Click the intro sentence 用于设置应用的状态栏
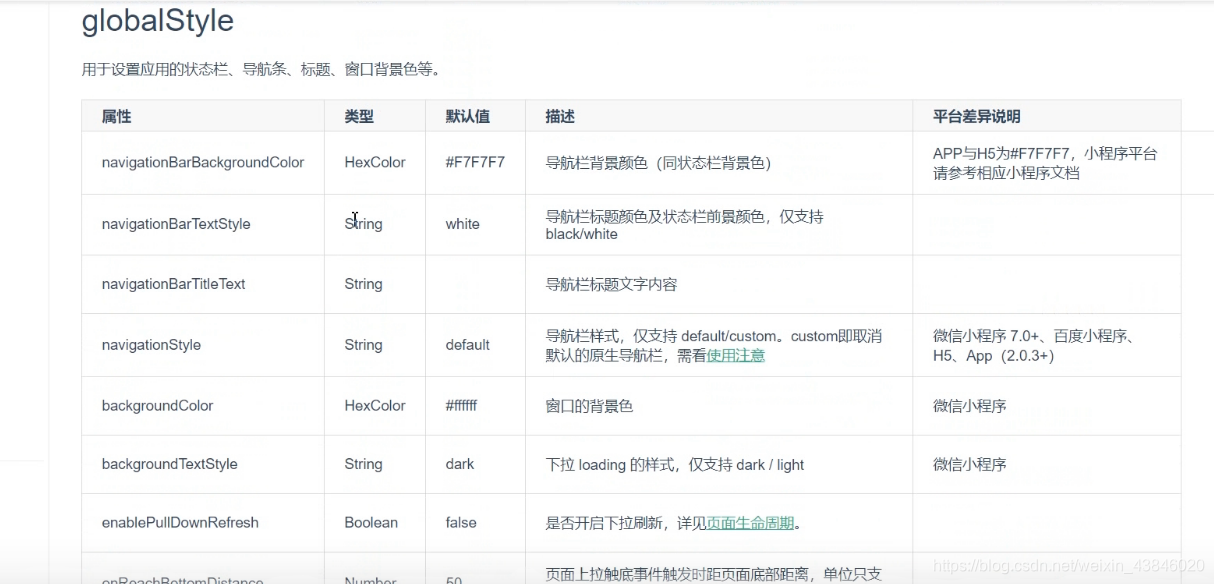Viewport: 1214px width, 584px height. pos(261,69)
